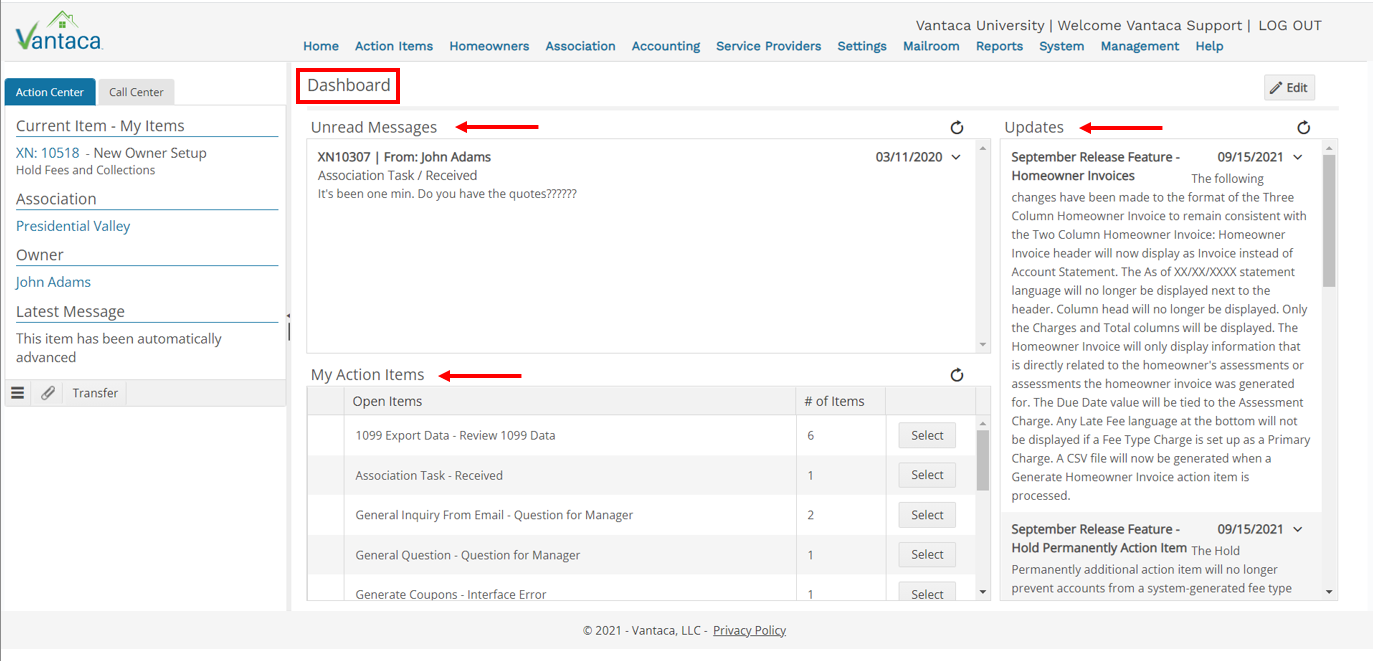Viewport: 1373px width, 661px height.
Task: Open the Presidential Valley association link
Action: (73, 226)
